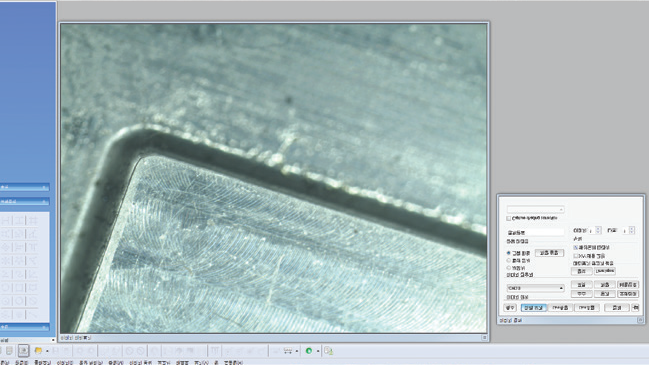
Task: Click the highlighted image capture toolbar icon
Action: click(24, 351)
